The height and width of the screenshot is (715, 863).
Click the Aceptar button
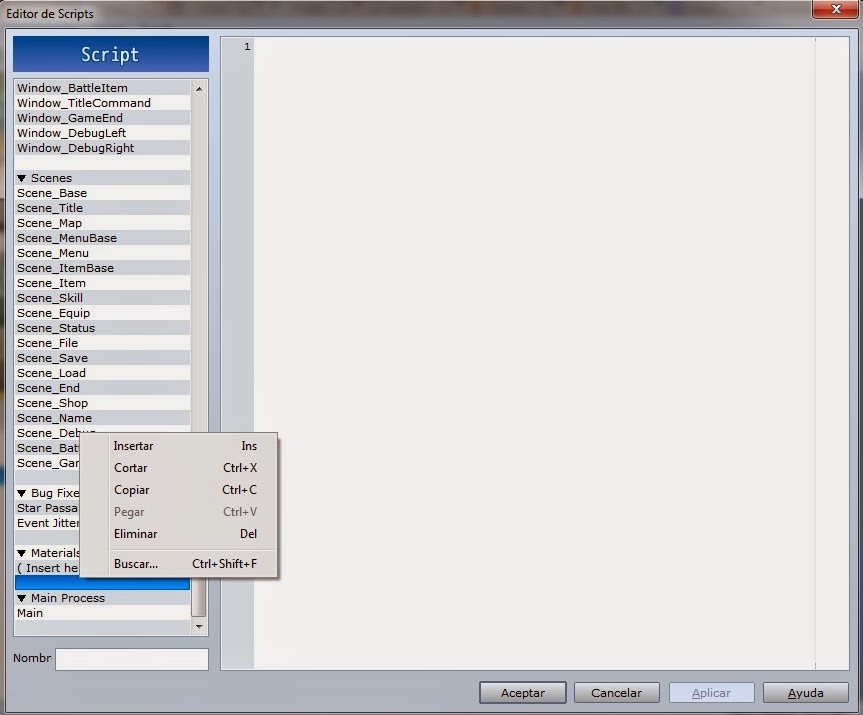521,692
